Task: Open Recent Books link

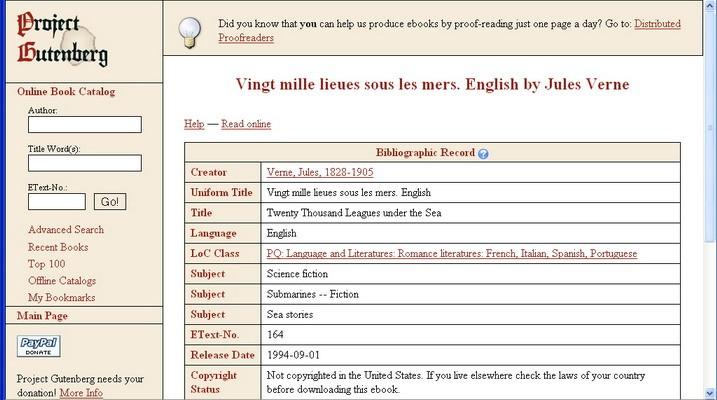Action: pos(58,247)
